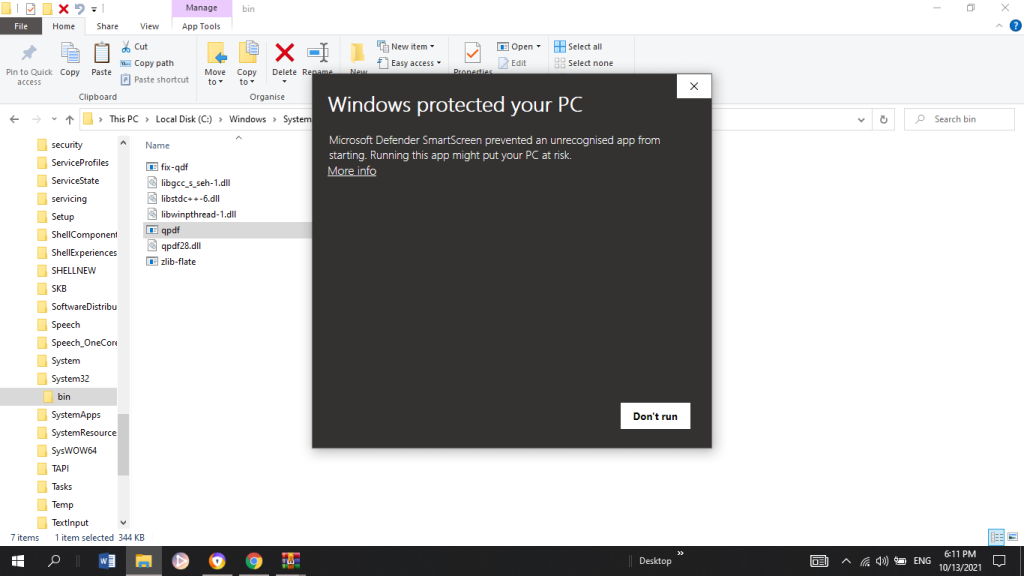This screenshot has height=576, width=1024.
Task: Open the App Tools tab
Action: (201, 26)
